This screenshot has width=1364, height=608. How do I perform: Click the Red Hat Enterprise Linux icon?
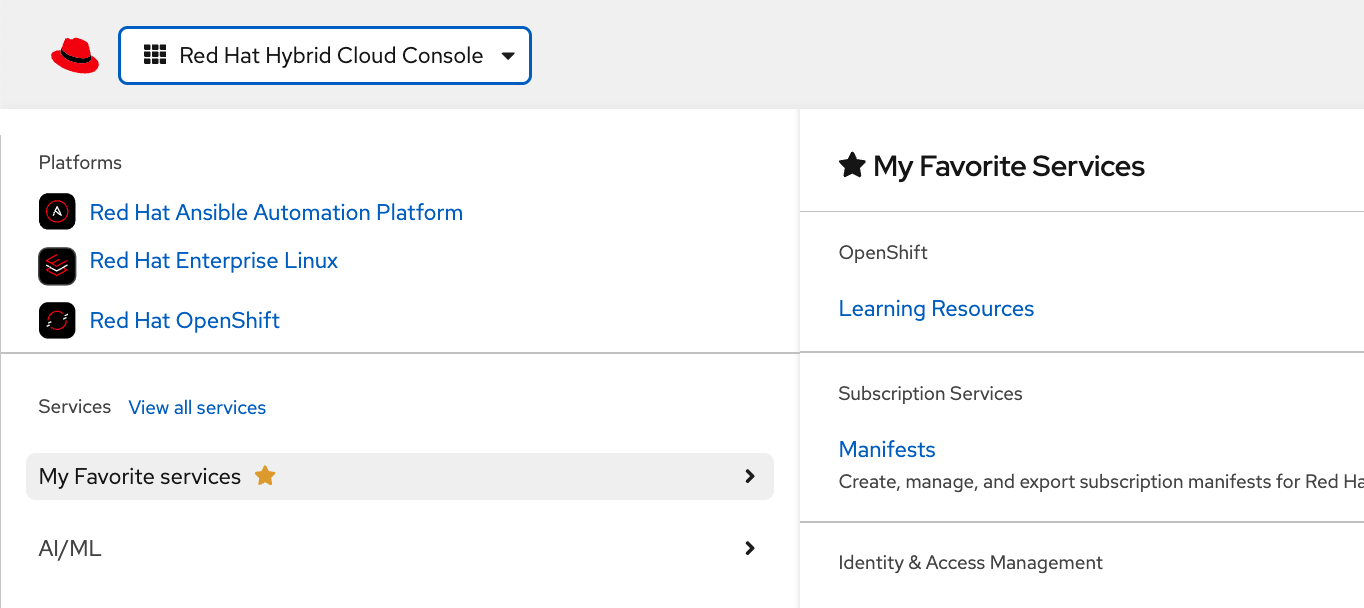coord(57,266)
